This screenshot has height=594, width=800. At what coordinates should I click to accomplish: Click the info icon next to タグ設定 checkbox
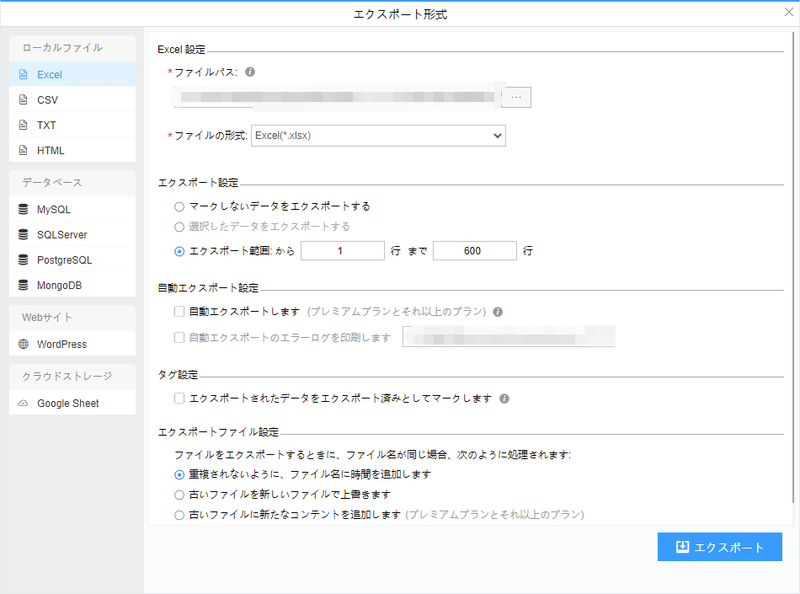click(x=505, y=398)
